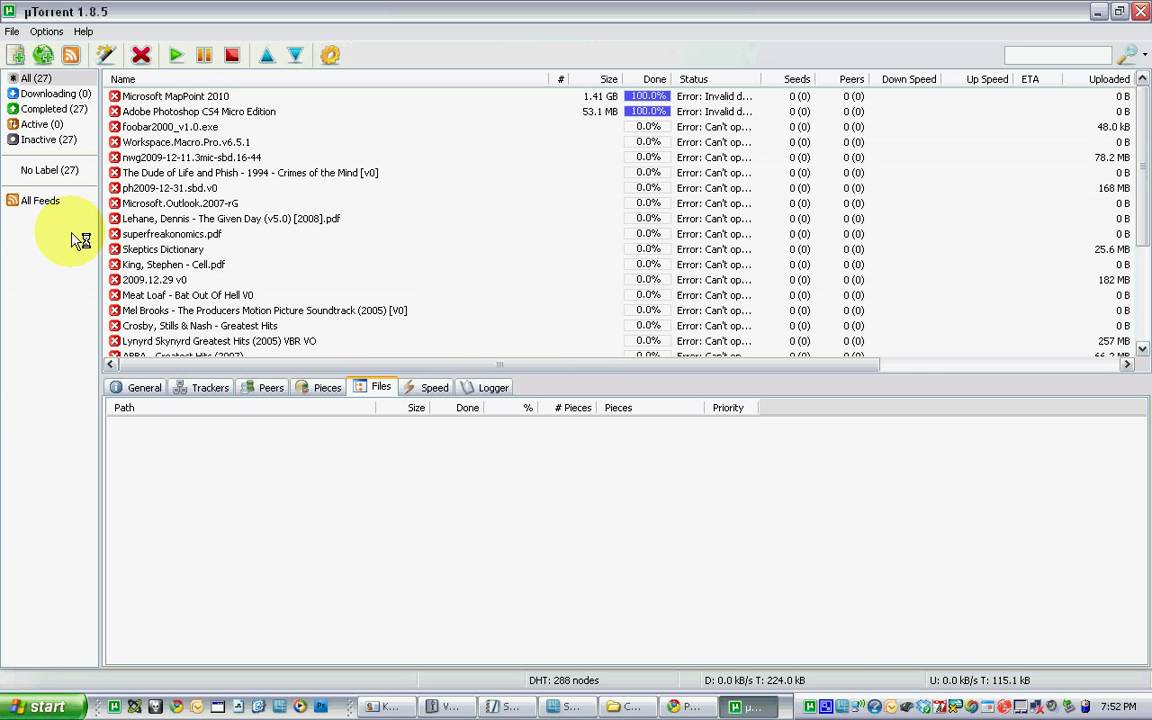Open the Help menu
Viewport: 1152px width, 720px height.
pos(83,32)
